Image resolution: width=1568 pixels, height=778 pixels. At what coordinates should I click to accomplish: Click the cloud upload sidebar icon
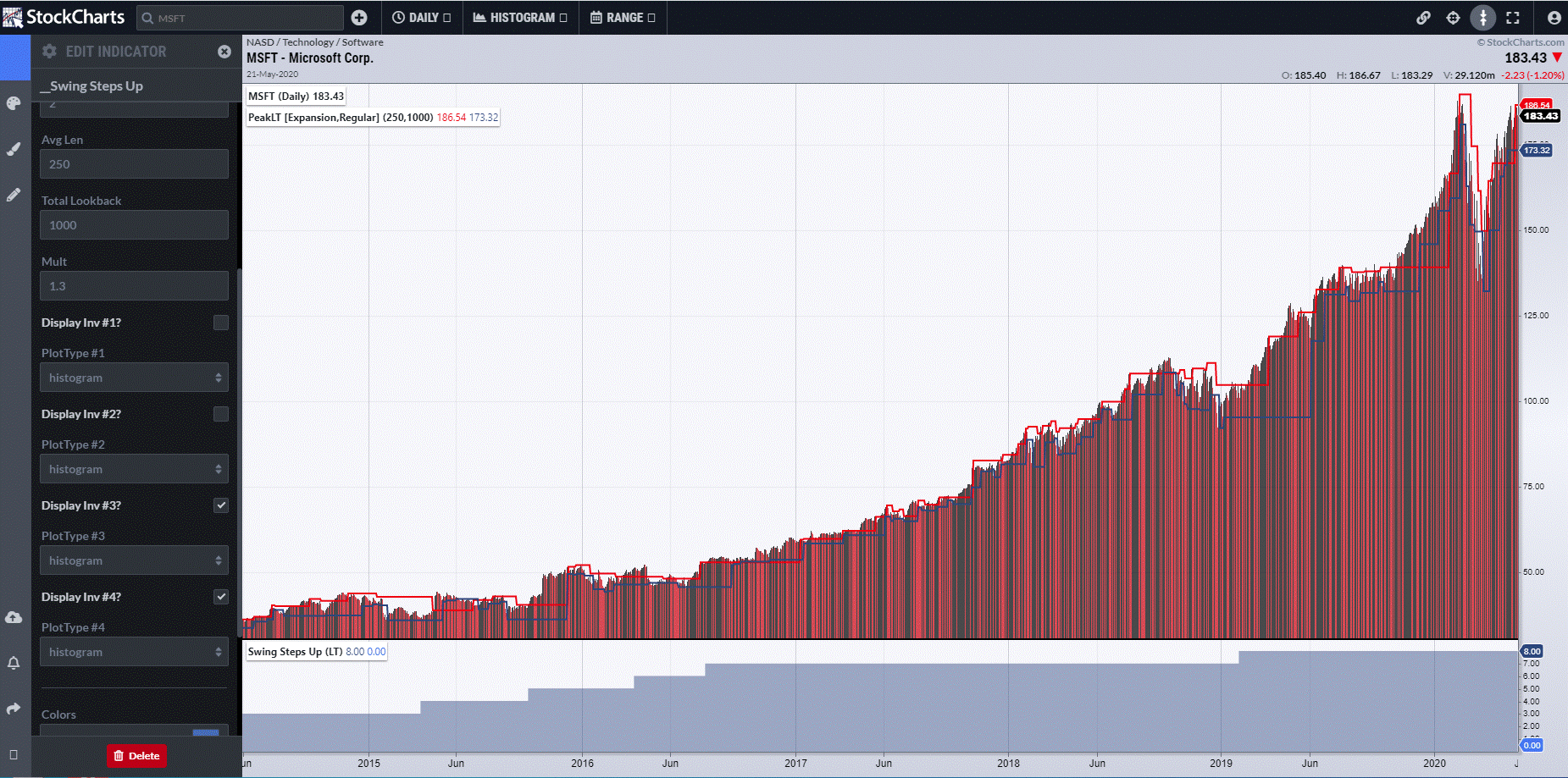tap(14, 617)
